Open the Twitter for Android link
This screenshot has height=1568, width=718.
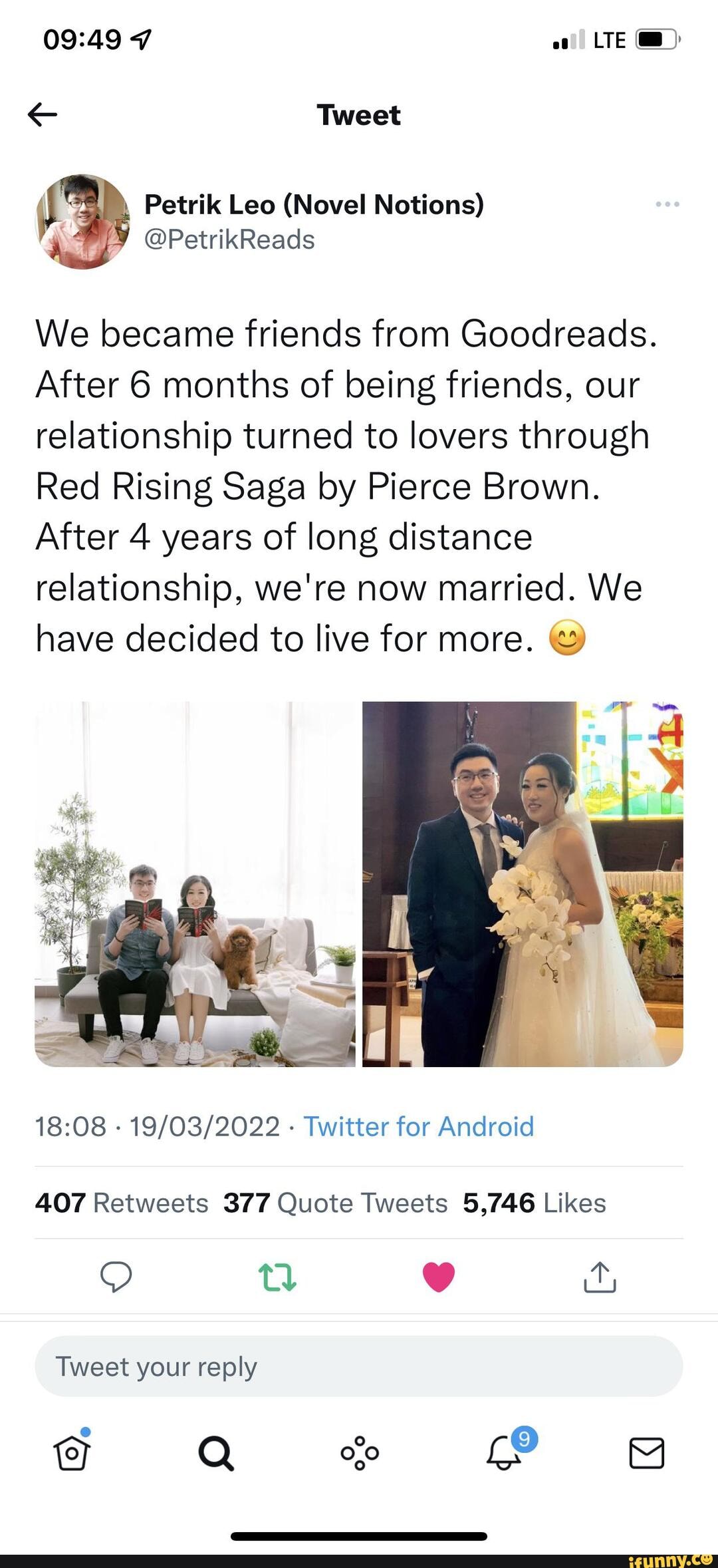(418, 1126)
